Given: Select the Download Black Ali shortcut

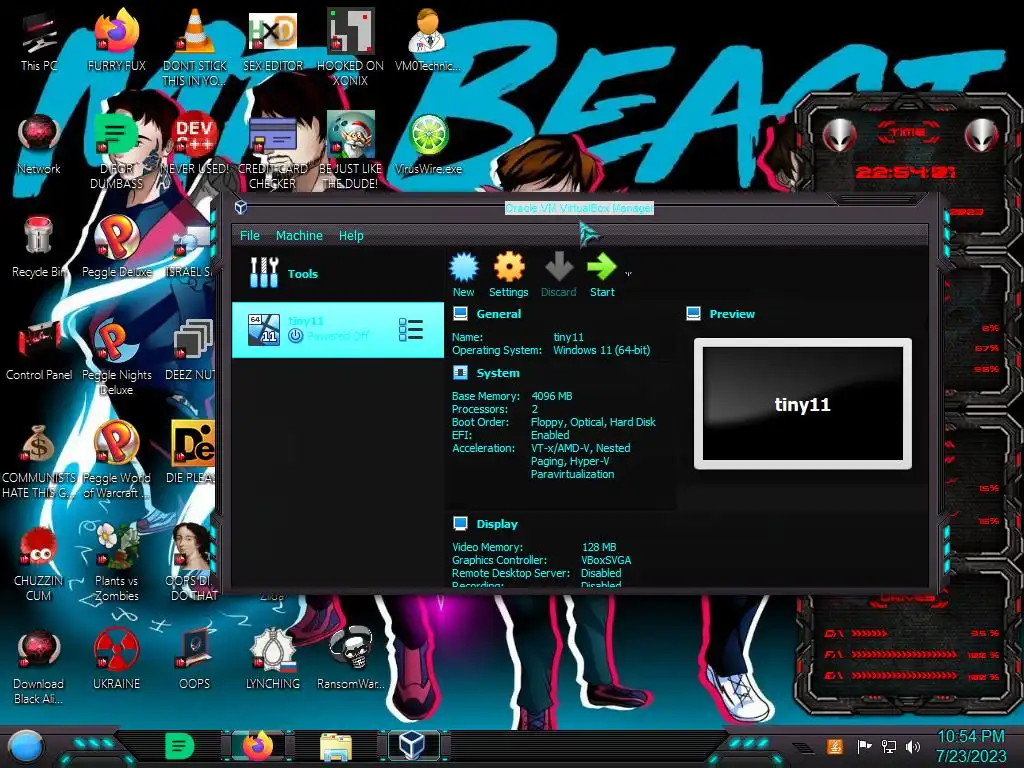Looking at the screenshot, I should (x=39, y=667).
